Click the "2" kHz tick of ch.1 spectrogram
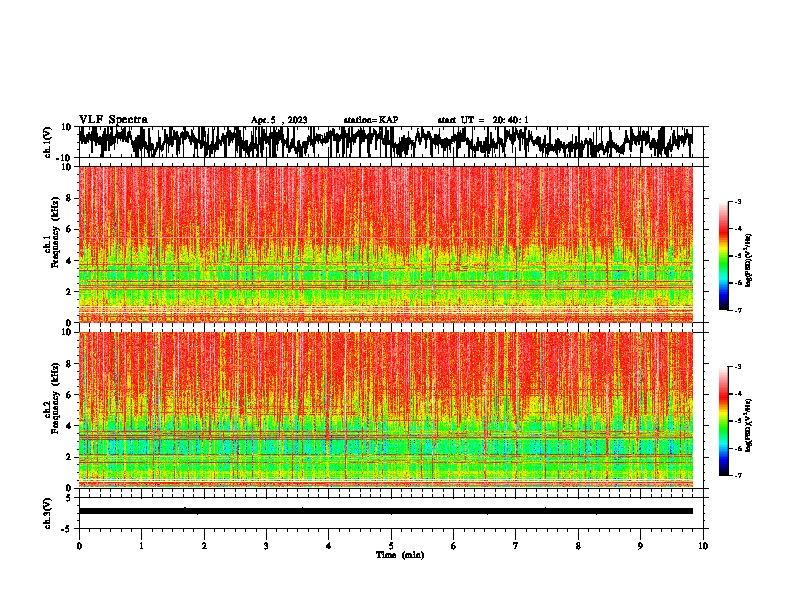Screen dimensions: 792x612 point(69,291)
